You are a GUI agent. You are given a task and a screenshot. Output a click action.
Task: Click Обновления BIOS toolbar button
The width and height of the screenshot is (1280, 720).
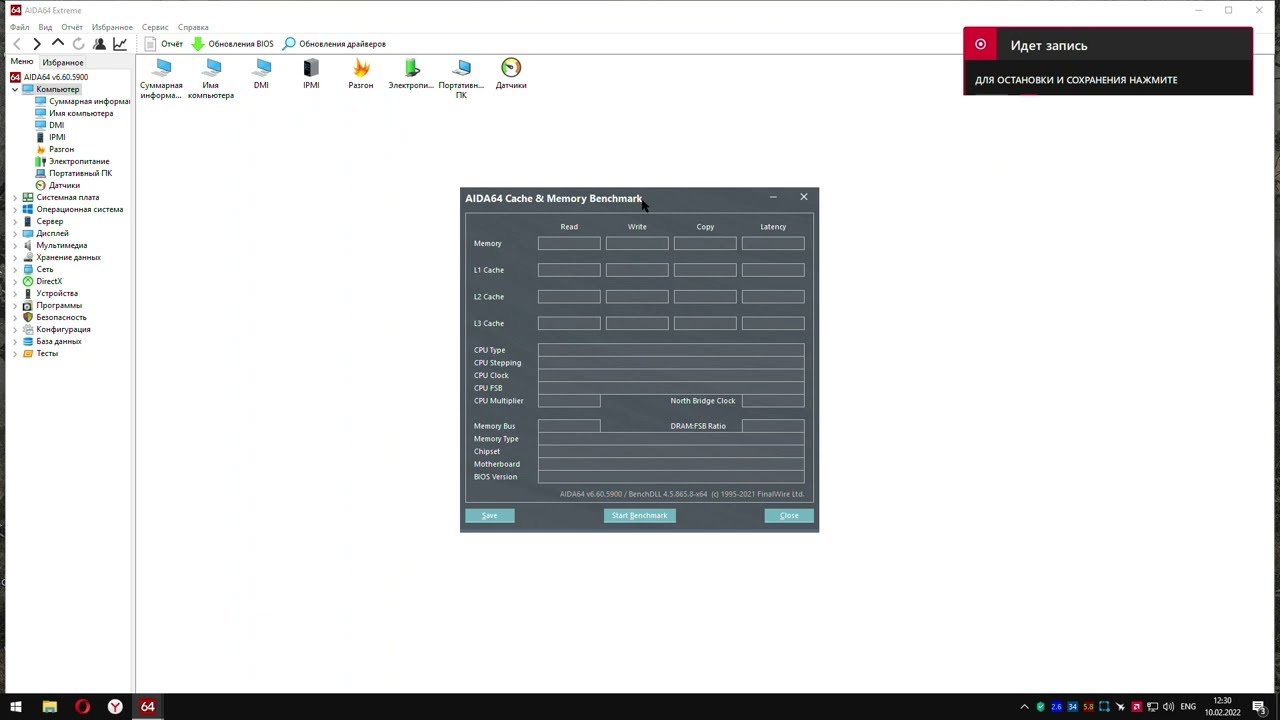232,44
